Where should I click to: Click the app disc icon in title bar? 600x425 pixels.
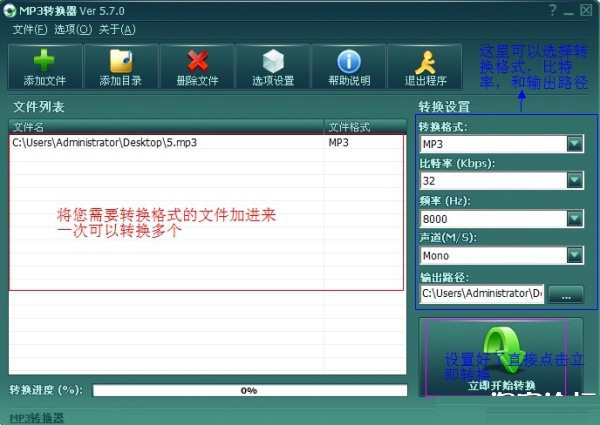pyautogui.click(x=10, y=11)
